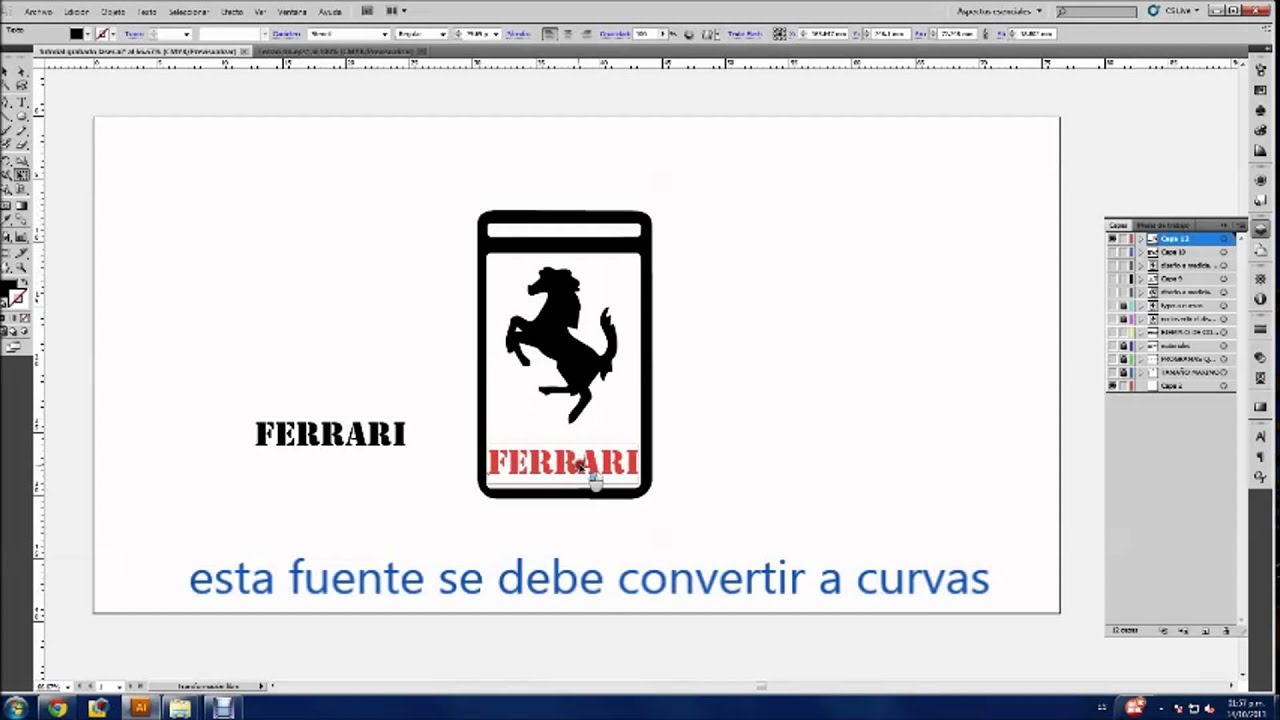
Task: Select the Eraser tool
Action: point(21,143)
